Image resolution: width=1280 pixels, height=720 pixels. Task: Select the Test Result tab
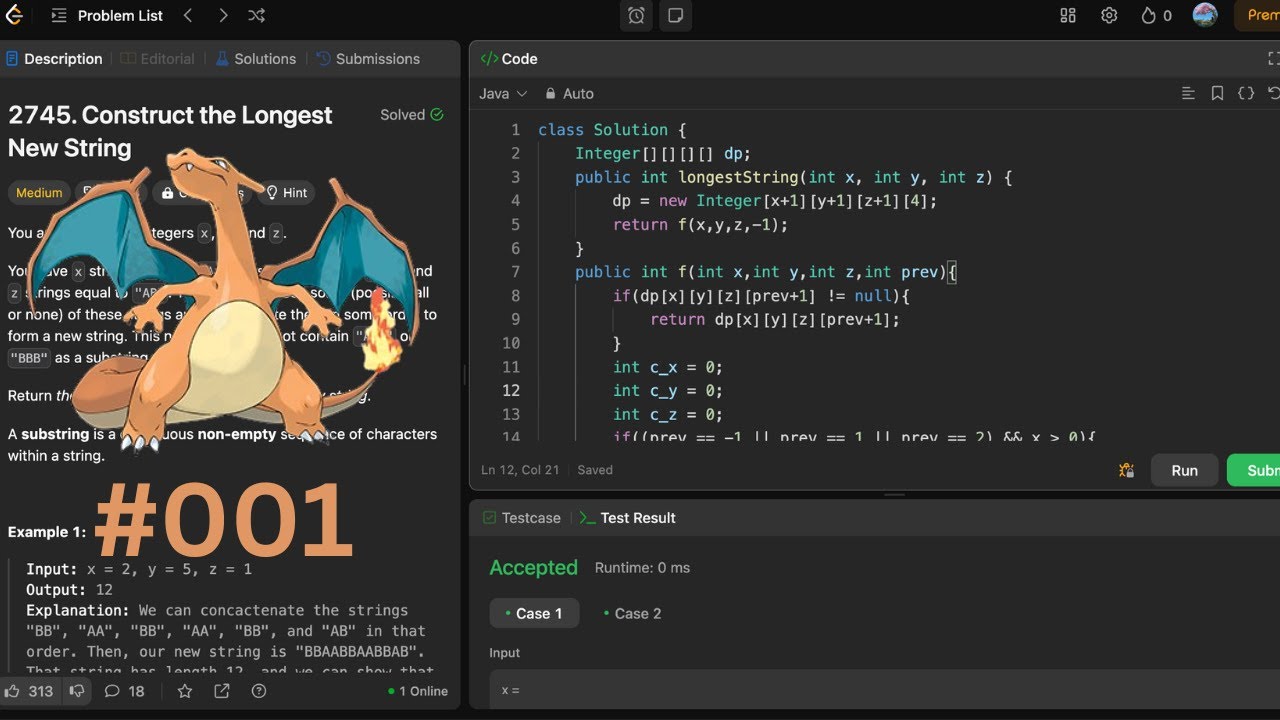click(628, 518)
